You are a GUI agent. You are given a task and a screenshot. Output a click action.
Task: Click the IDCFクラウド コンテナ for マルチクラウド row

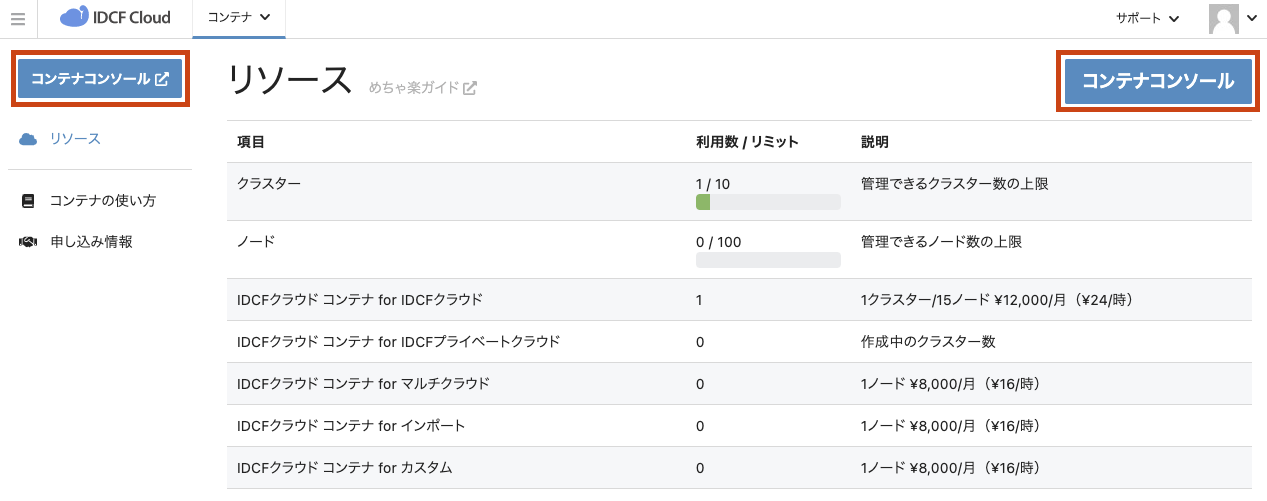(362, 384)
